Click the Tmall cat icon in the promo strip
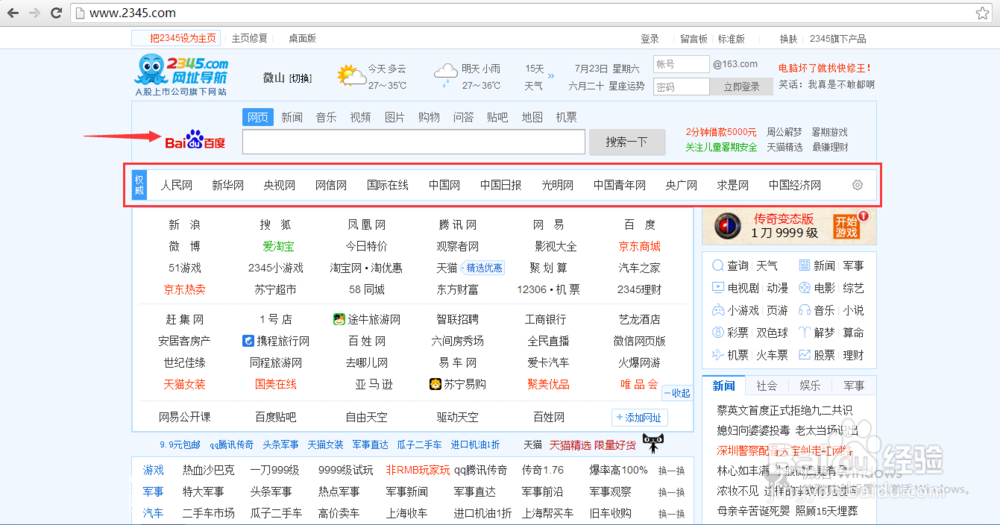This screenshot has height=525, width=1000. [653, 443]
